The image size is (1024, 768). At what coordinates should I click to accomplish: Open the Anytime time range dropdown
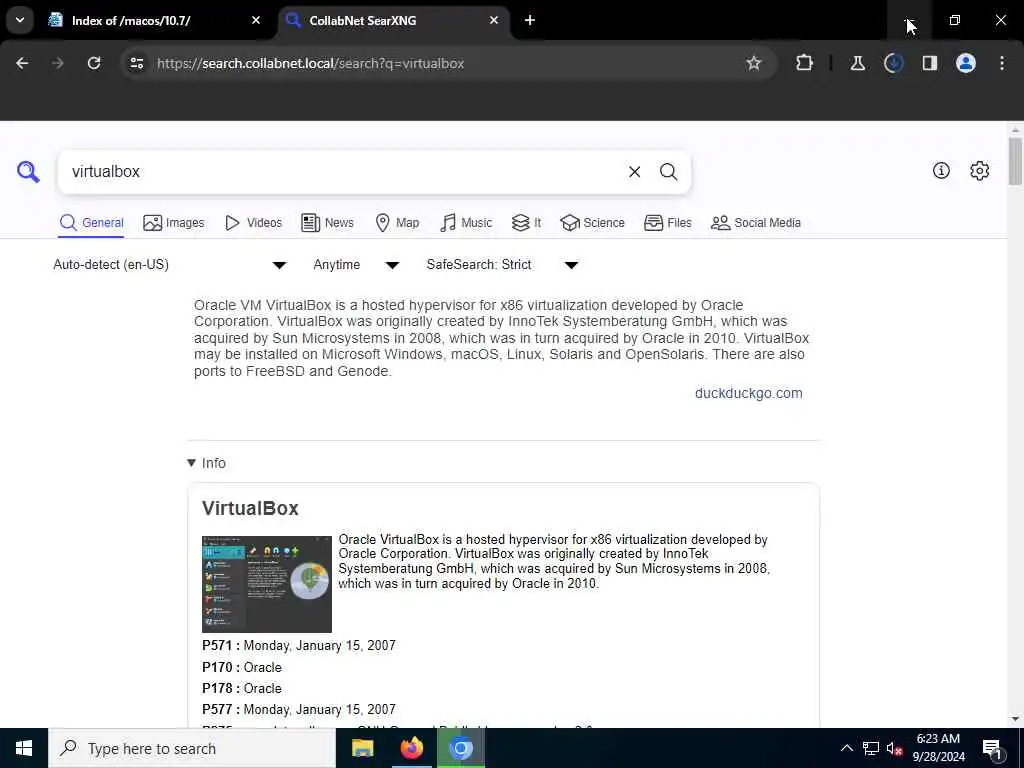tap(356, 264)
